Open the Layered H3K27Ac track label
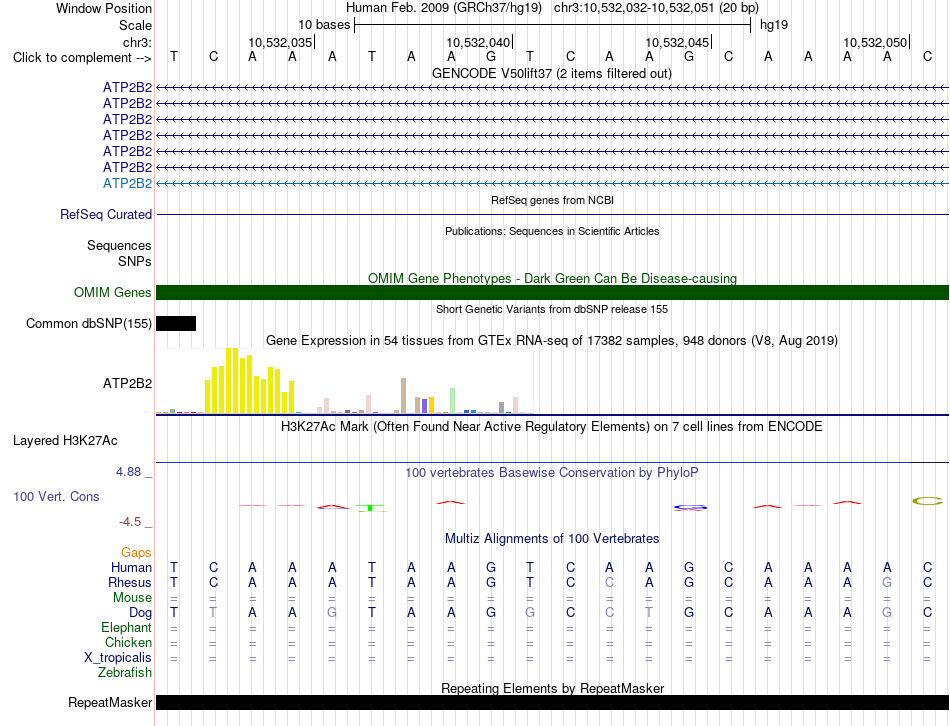This screenshot has height=726, width=950. point(65,441)
